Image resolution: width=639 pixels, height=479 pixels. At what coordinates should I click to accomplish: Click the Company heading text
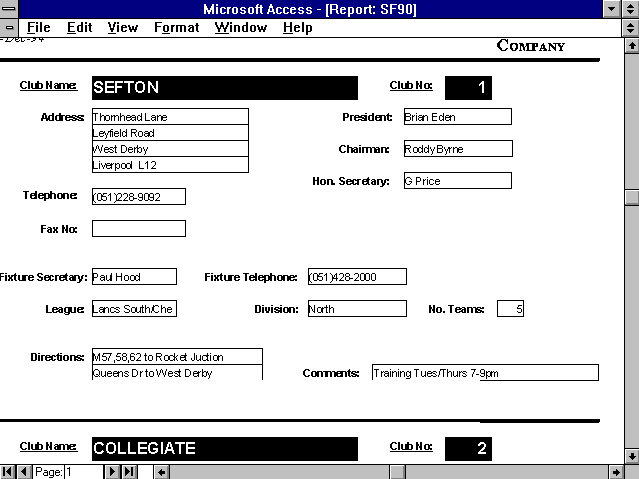coord(531,46)
